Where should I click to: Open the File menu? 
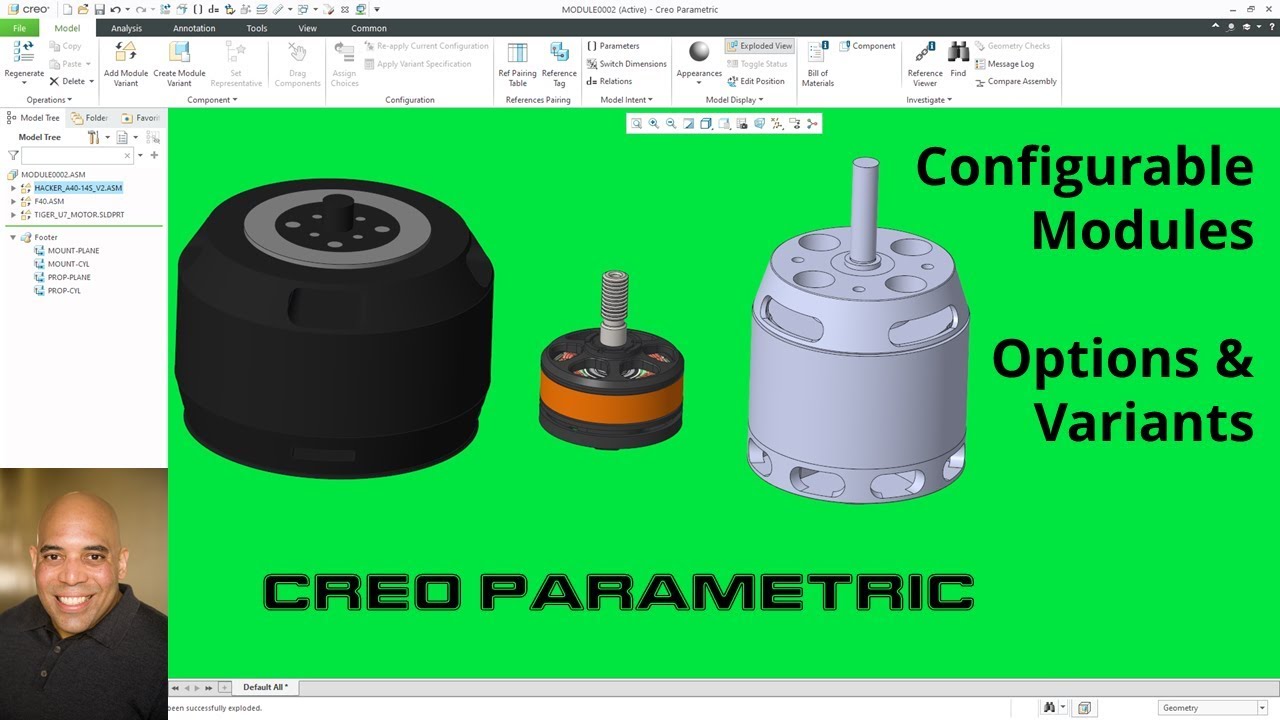[20, 28]
